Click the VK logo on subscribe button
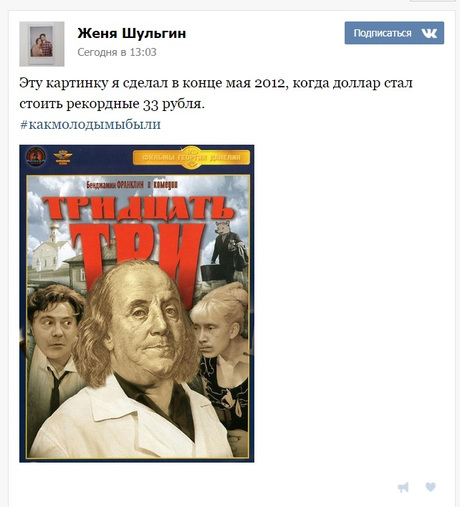Viewport: 460px width, 507px height. 429,33
